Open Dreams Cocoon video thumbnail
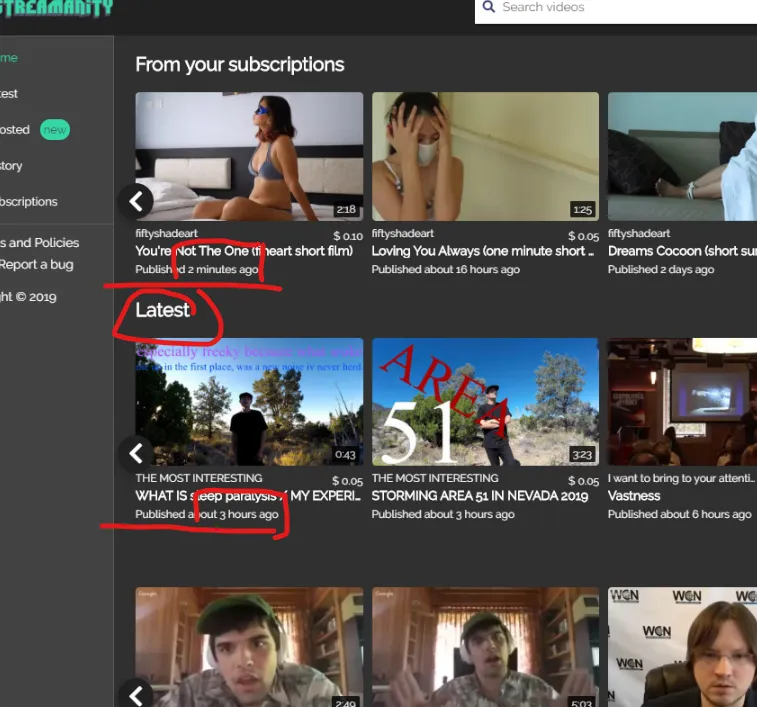This screenshot has width=757, height=707. [x=682, y=156]
